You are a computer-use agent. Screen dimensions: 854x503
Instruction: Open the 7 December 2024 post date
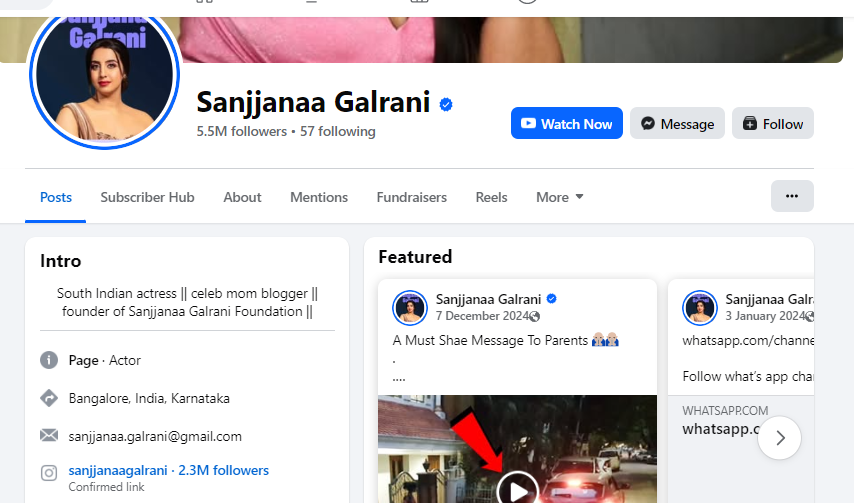coord(483,316)
